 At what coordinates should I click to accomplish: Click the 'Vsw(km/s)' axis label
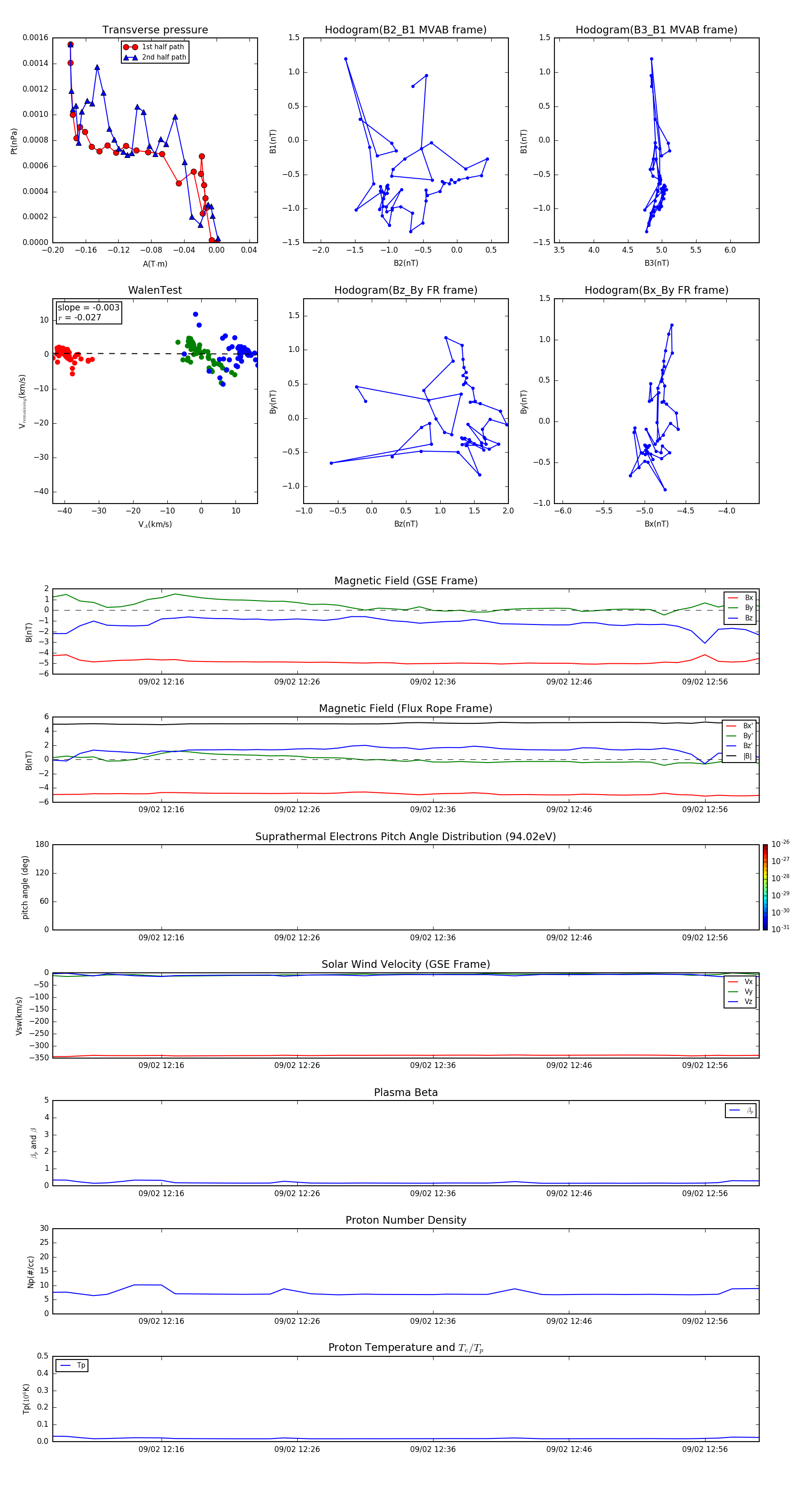point(19,1016)
